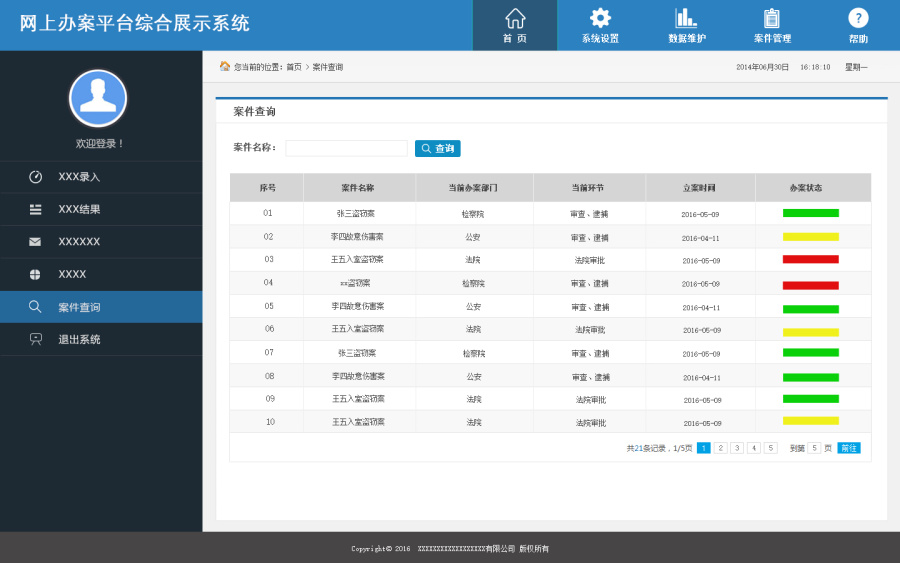Click the clock icon next to XXX录入
This screenshot has height=563, width=900.
pos(36,177)
